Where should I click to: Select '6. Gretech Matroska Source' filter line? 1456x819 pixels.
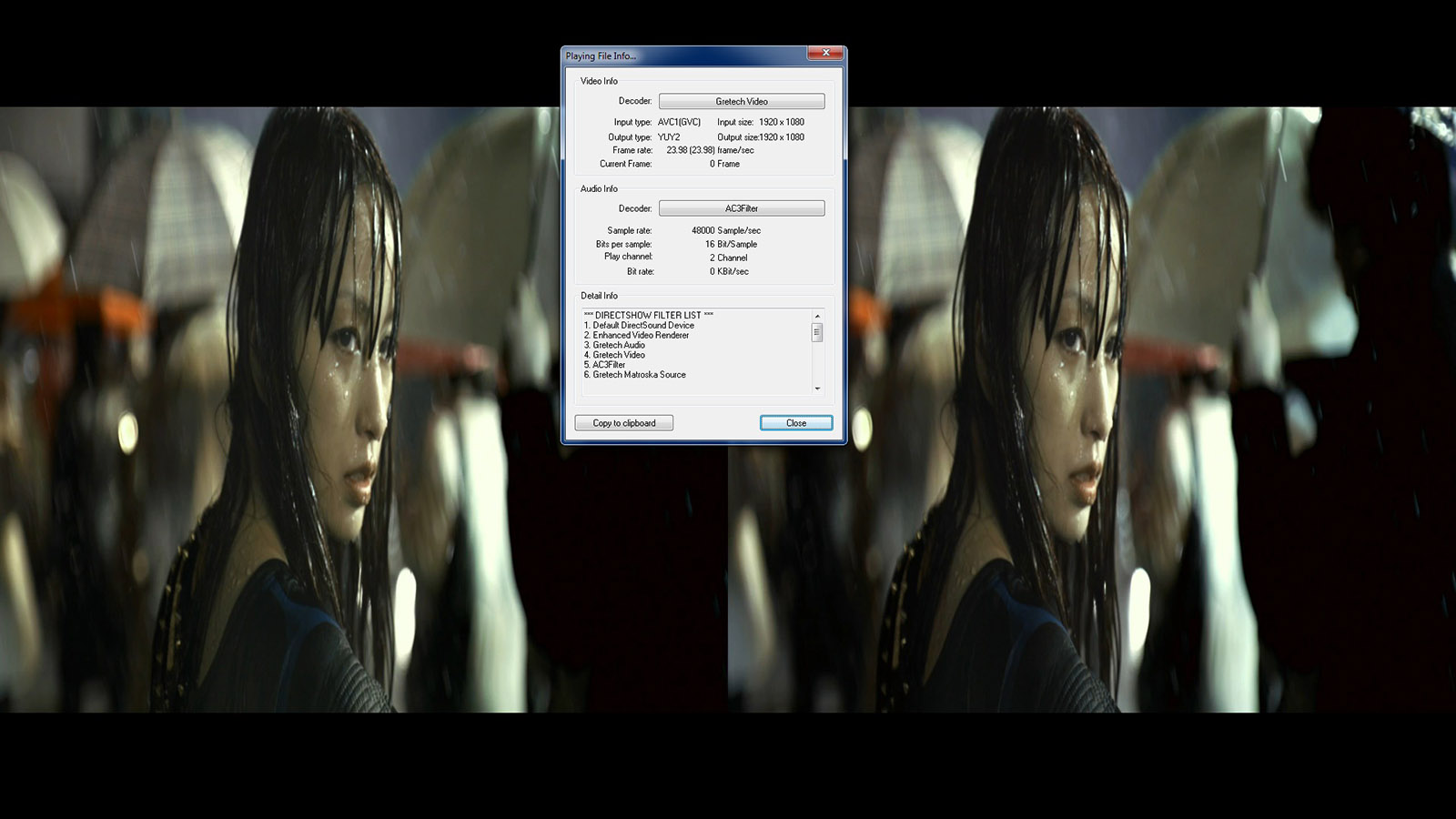pos(635,375)
